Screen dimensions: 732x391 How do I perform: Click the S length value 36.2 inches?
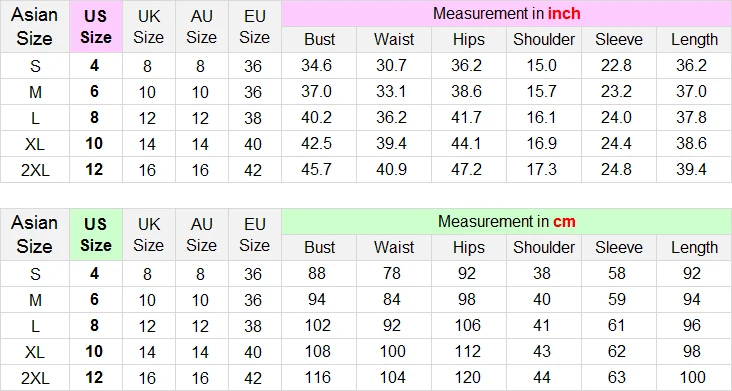pyautogui.click(x=691, y=65)
